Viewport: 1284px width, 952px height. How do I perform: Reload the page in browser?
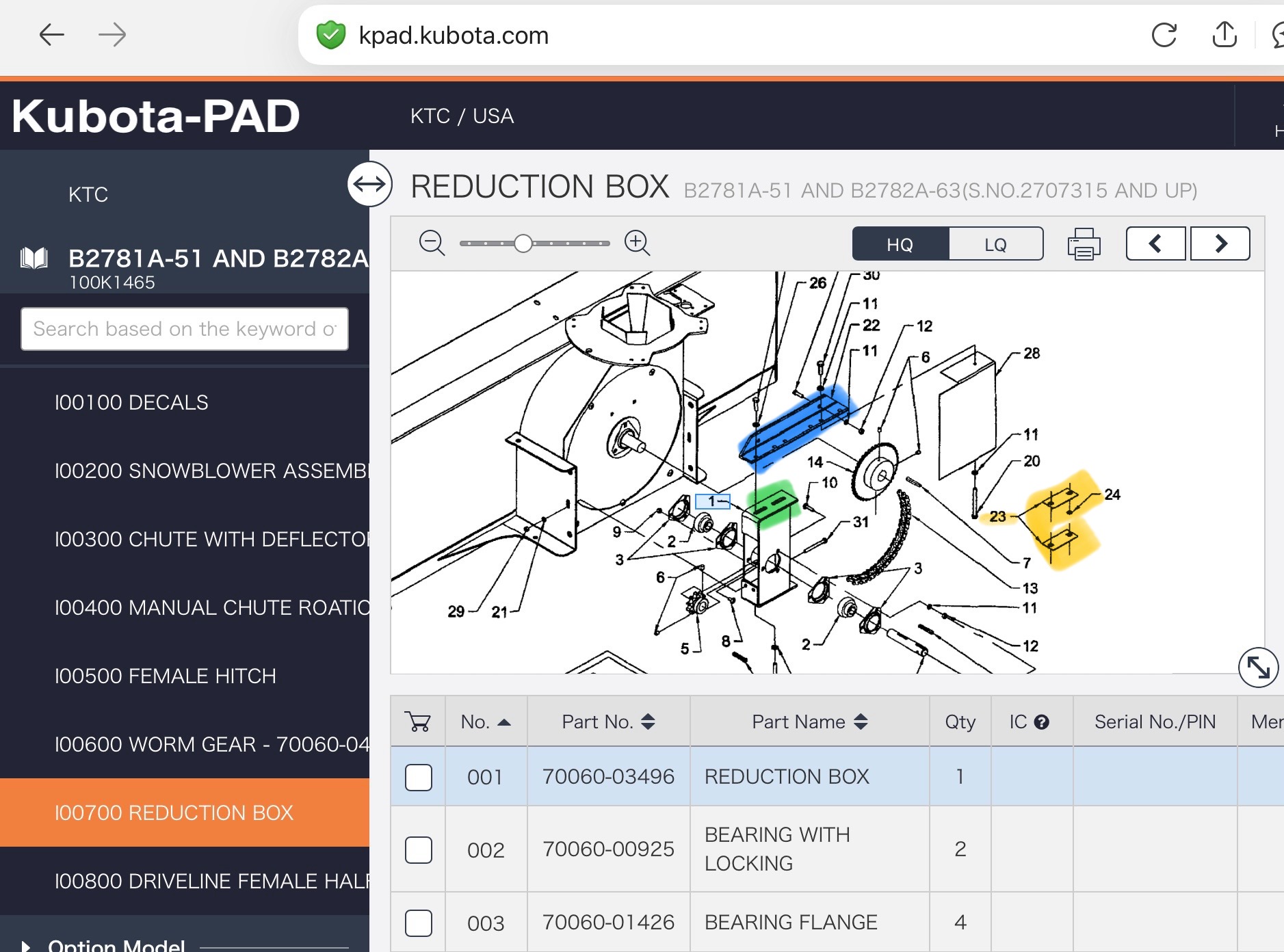1164,35
